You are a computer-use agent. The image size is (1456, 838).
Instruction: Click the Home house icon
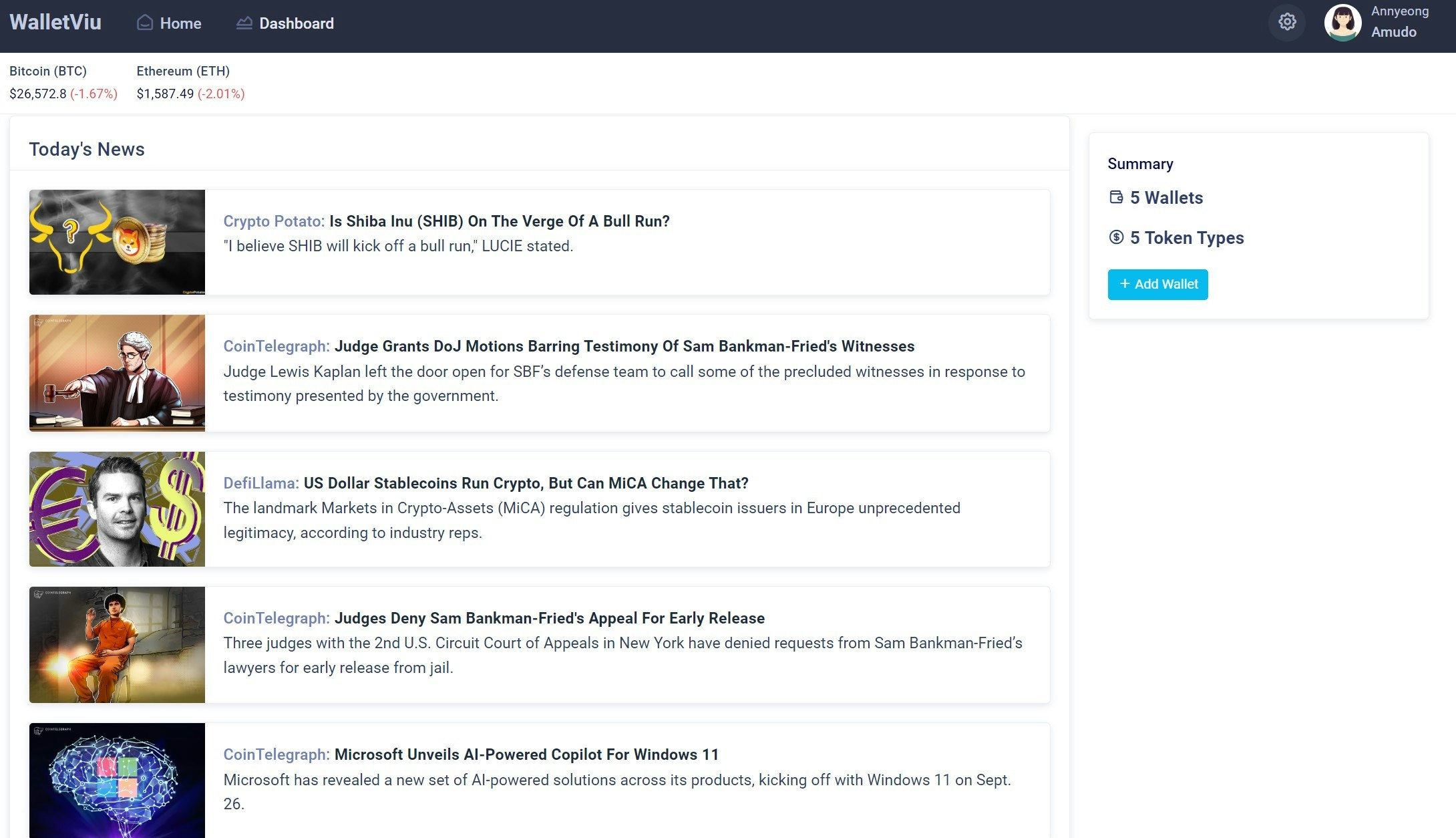(145, 23)
